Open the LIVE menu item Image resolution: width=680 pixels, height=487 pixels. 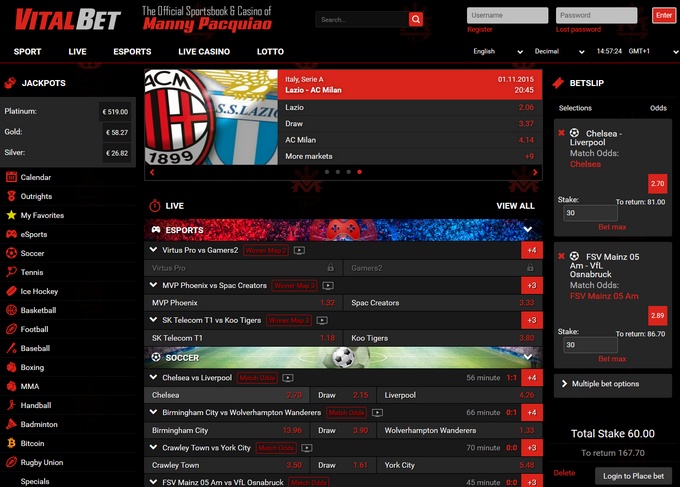tap(77, 52)
